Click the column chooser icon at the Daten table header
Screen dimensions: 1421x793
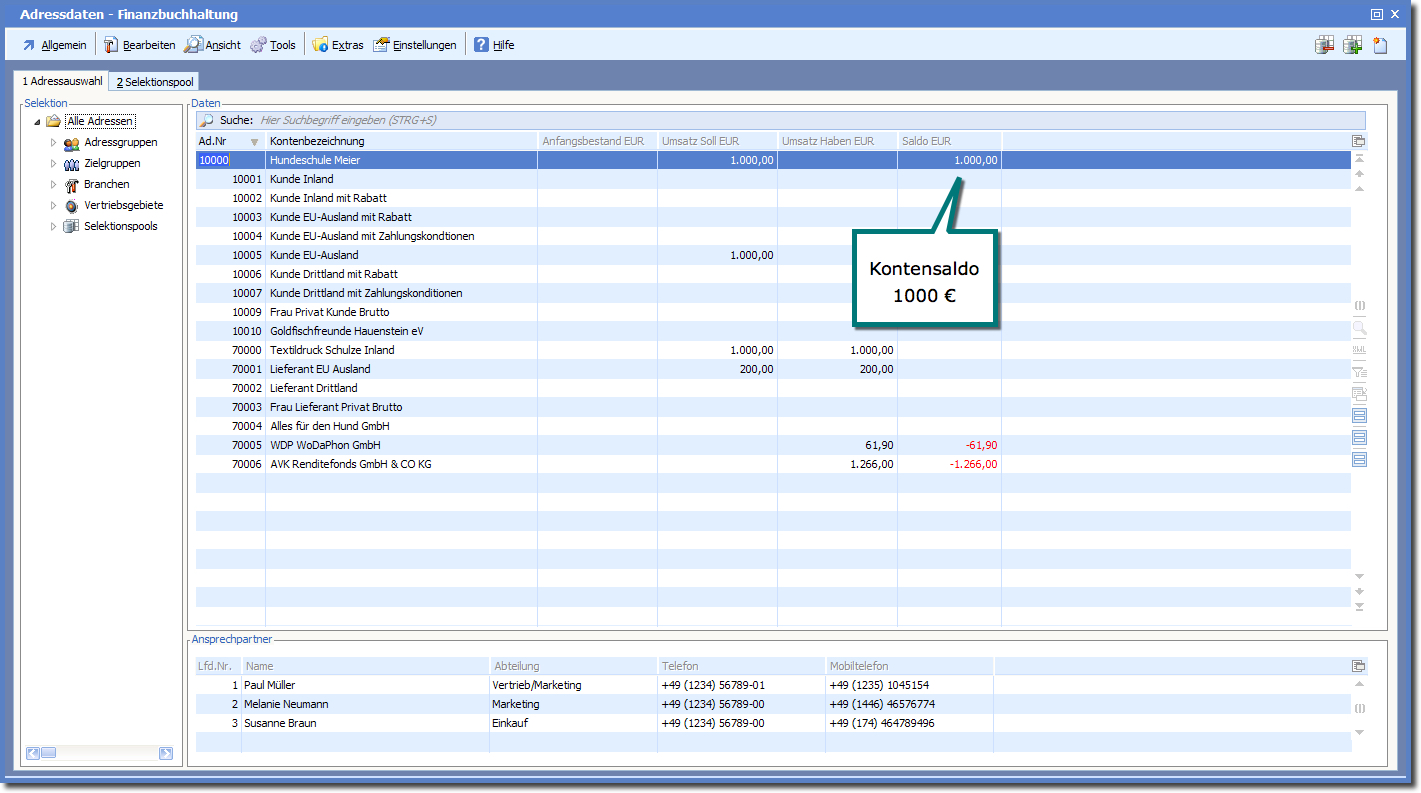(1358, 141)
